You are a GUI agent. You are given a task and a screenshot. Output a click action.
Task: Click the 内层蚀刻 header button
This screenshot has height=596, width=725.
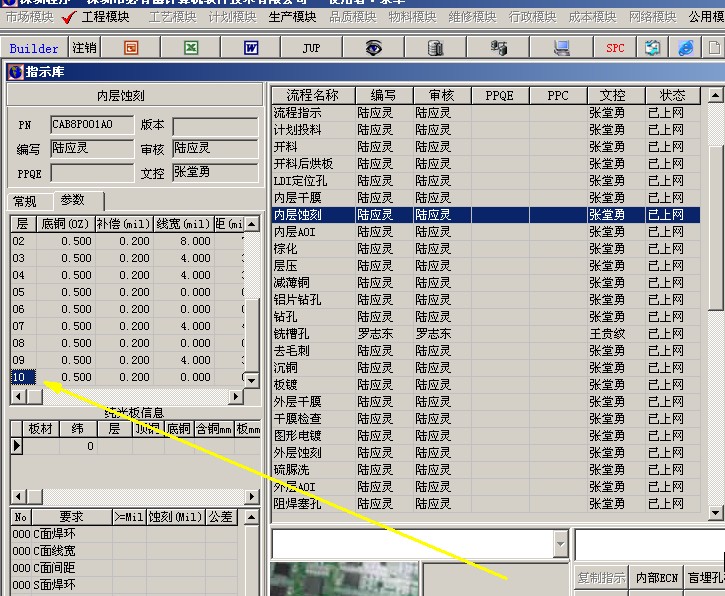coord(135,95)
